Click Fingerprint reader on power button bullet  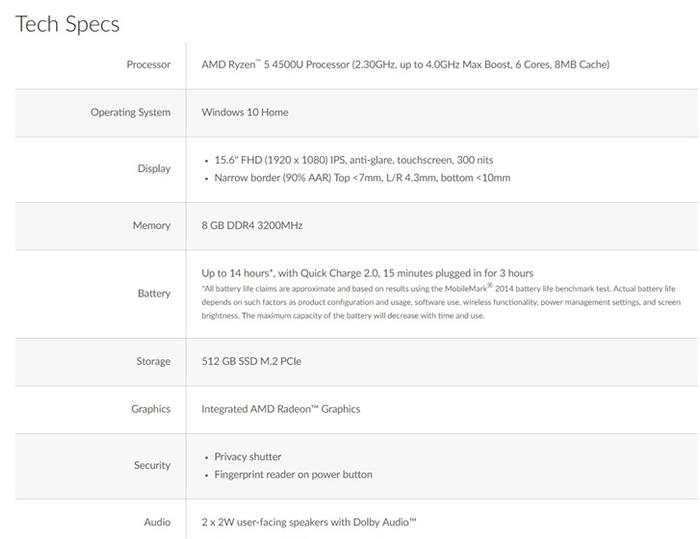pos(293,475)
